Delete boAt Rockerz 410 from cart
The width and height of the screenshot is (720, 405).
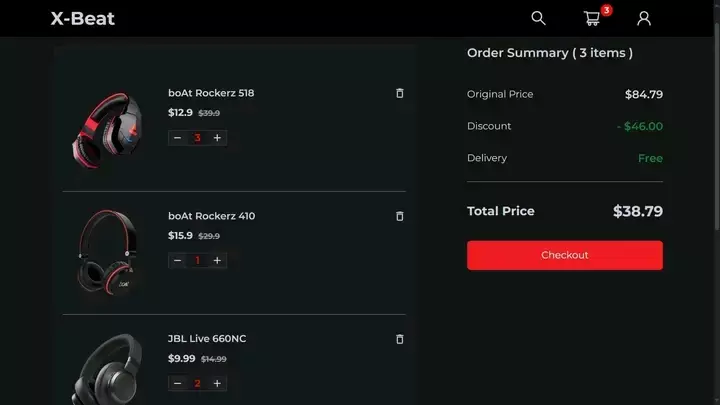pos(399,216)
